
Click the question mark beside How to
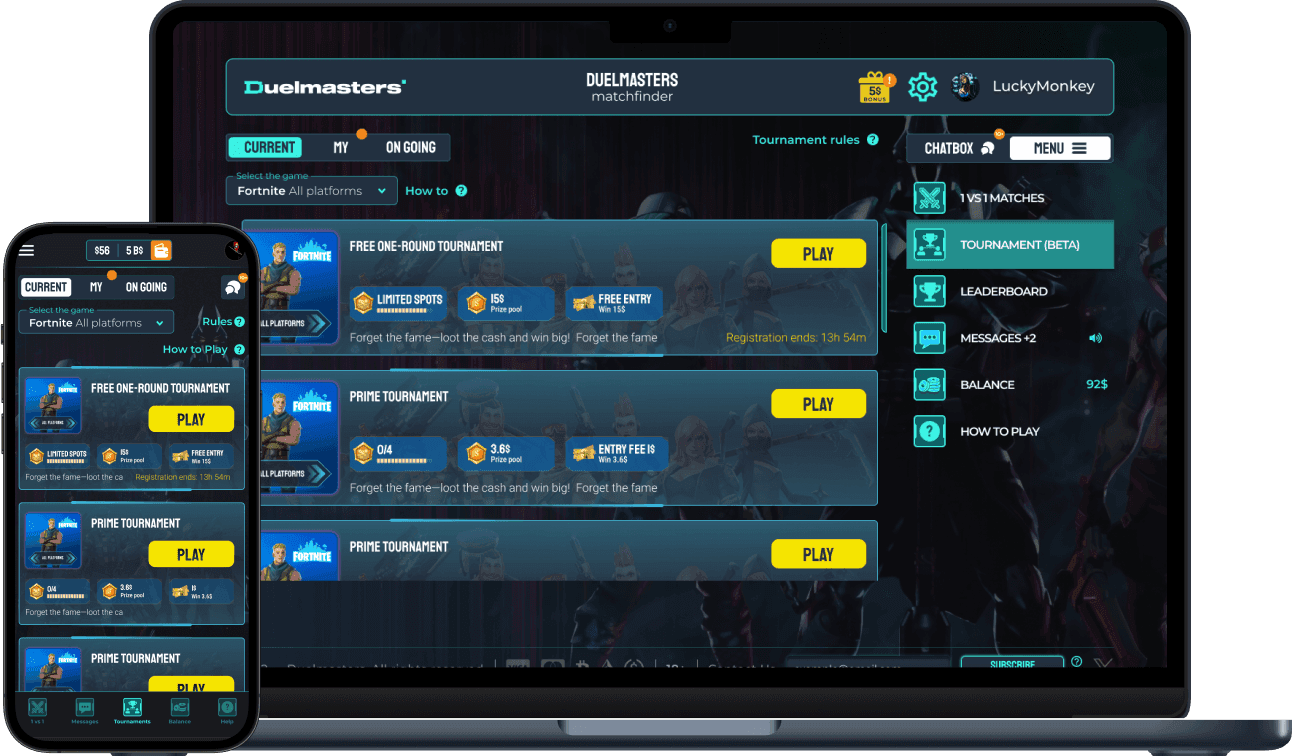tap(461, 191)
